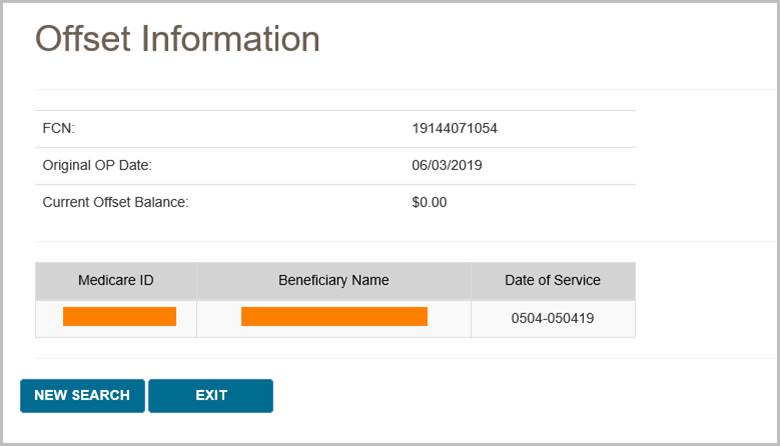
Task: Click the service date 0504-050419
Action: [553, 319]
